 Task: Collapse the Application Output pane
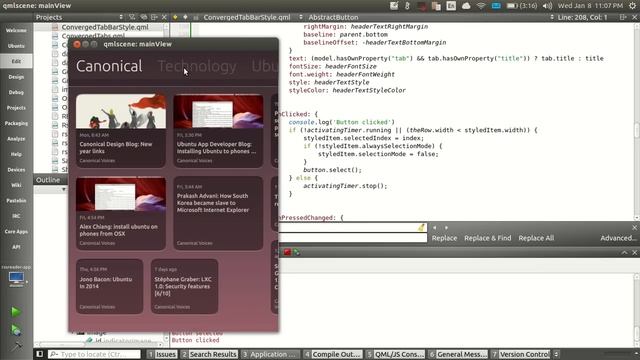(624, 253)
